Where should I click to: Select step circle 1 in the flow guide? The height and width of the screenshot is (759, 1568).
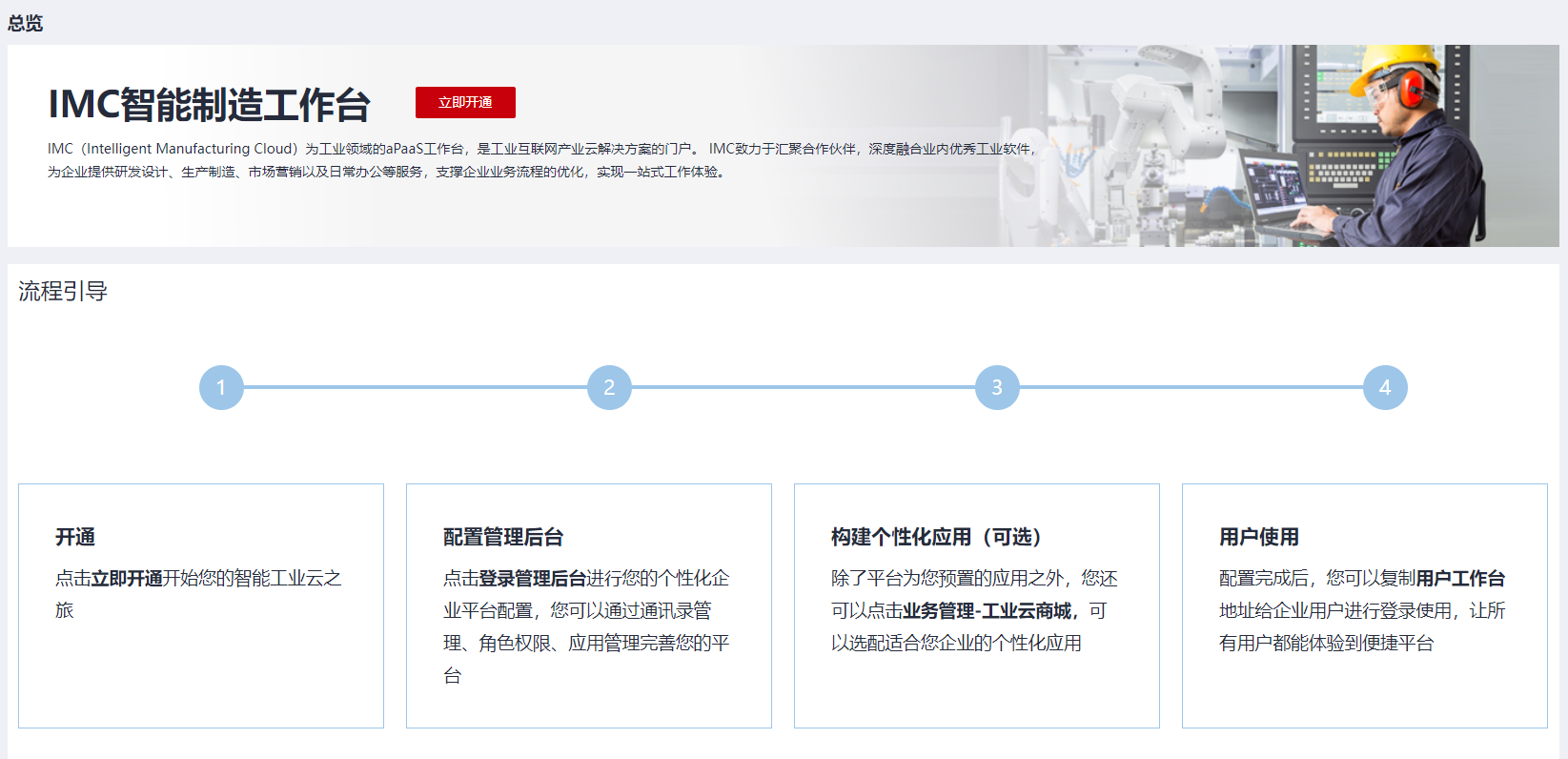(221, 387)
